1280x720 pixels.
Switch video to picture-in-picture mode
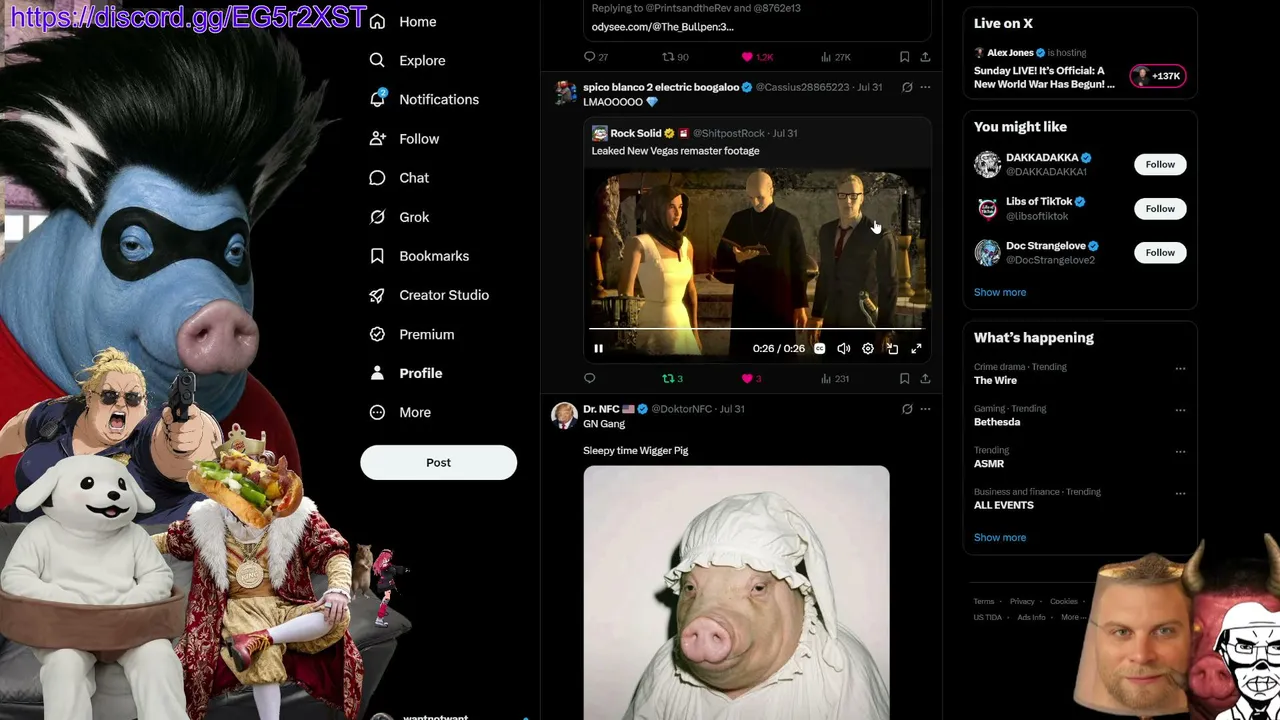coord(892,349)
